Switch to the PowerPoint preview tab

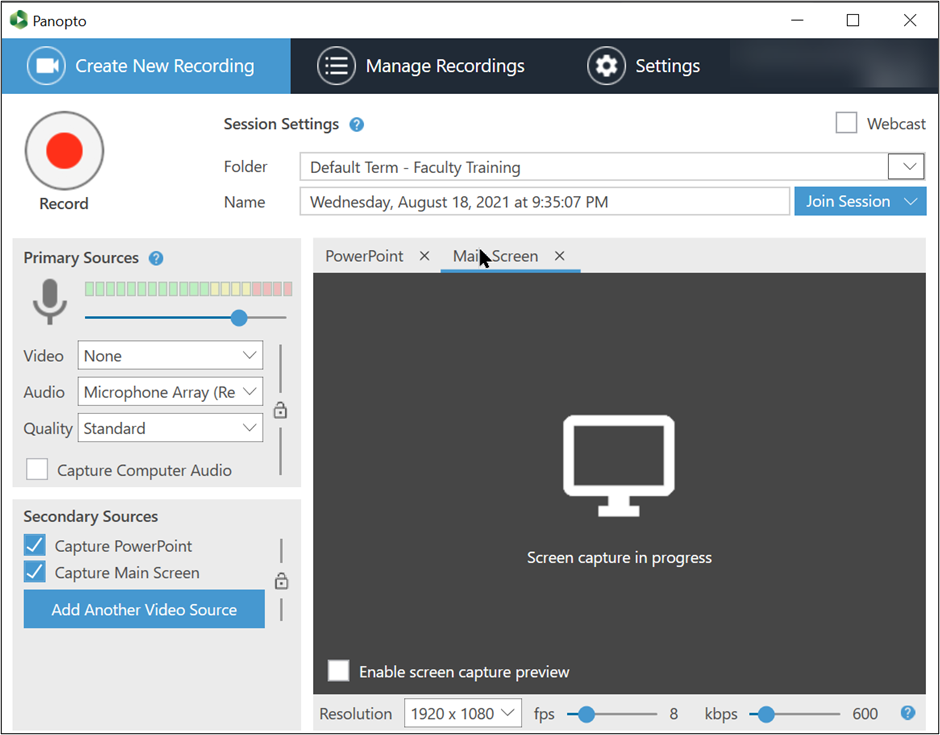364,256
